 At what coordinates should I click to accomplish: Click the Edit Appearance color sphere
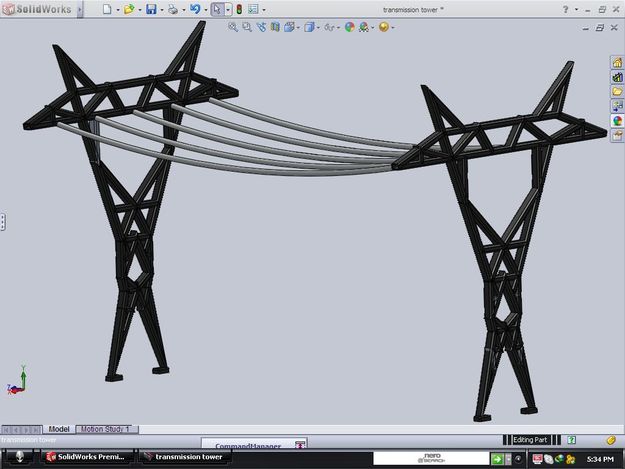click(350, 27)
